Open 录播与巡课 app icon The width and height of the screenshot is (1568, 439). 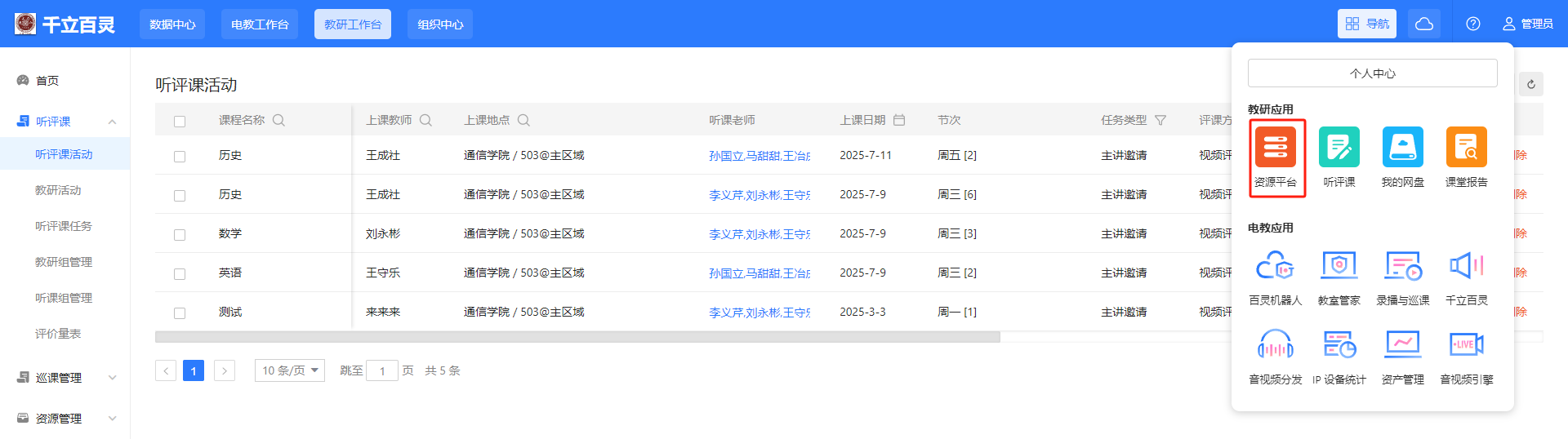click(x=1402, y=266)
